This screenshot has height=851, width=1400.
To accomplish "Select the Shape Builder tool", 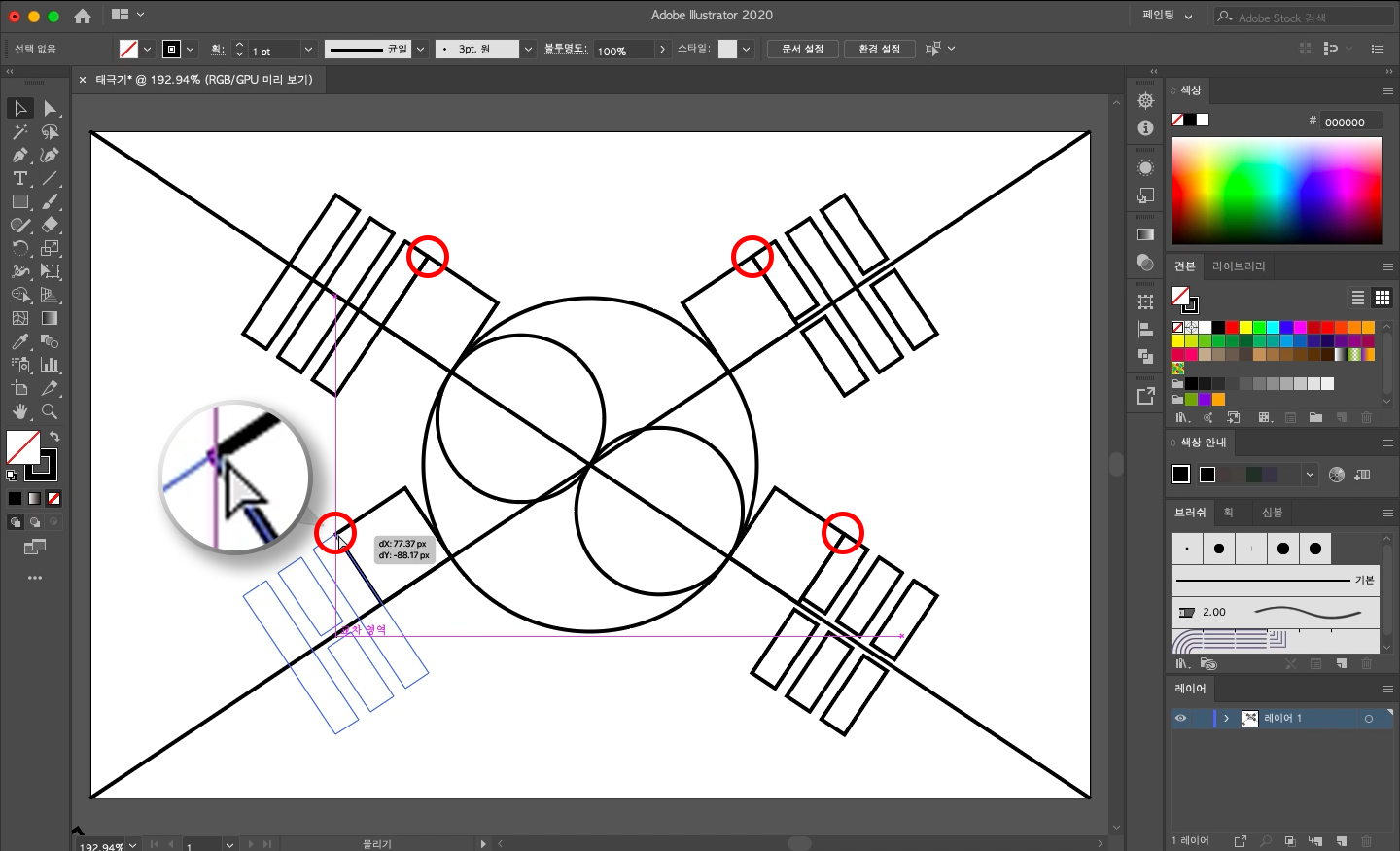I will tap(19, 295).
